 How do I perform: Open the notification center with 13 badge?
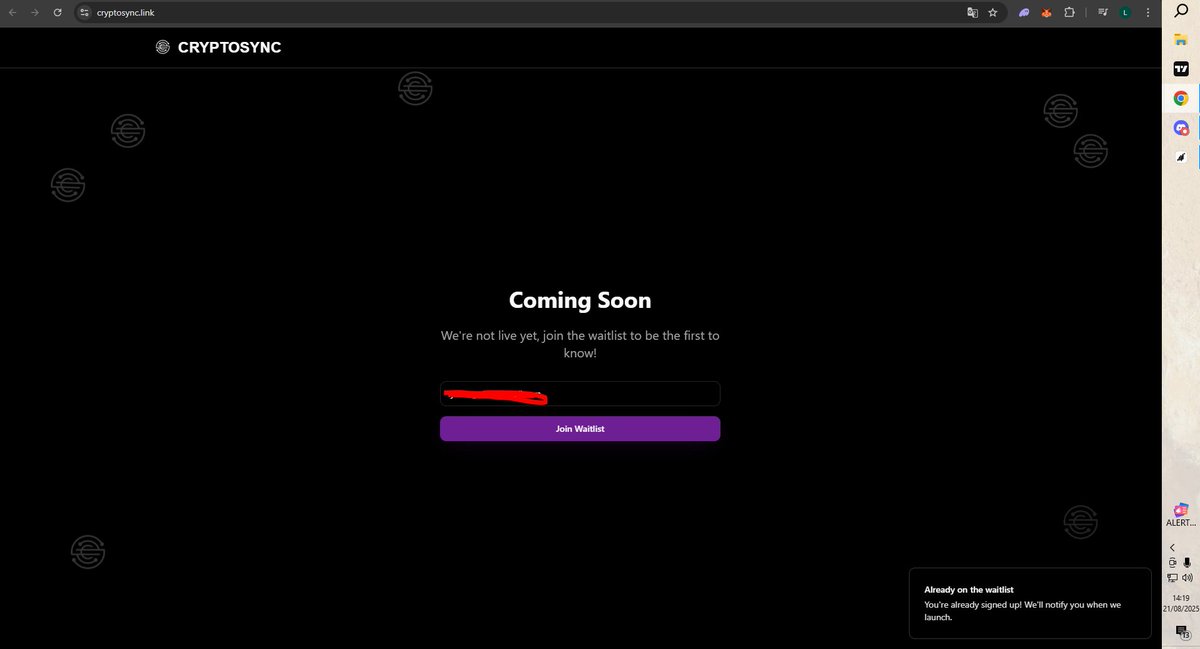pos(1181,631)
